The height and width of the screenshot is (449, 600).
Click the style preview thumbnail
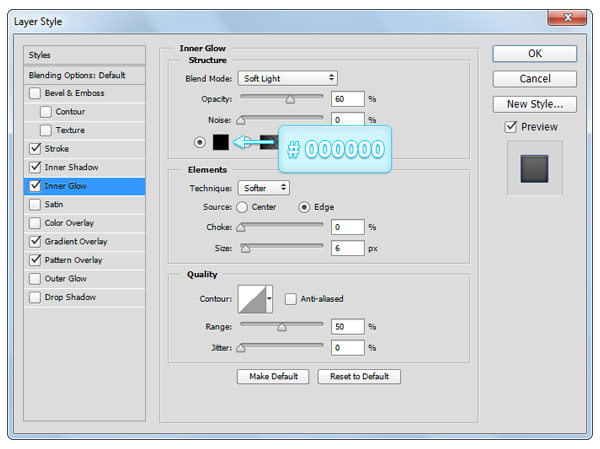click(x=534, y=168)
